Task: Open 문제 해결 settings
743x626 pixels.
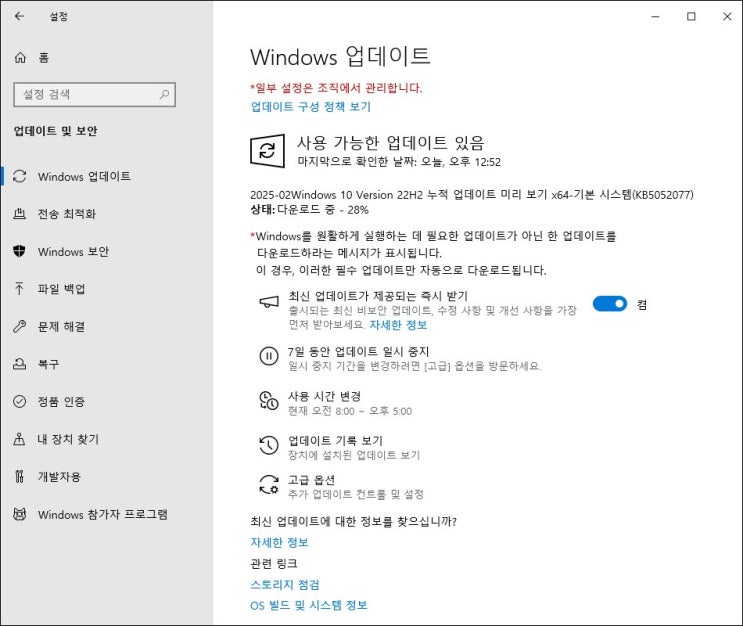Action: (x=107, y=326)
